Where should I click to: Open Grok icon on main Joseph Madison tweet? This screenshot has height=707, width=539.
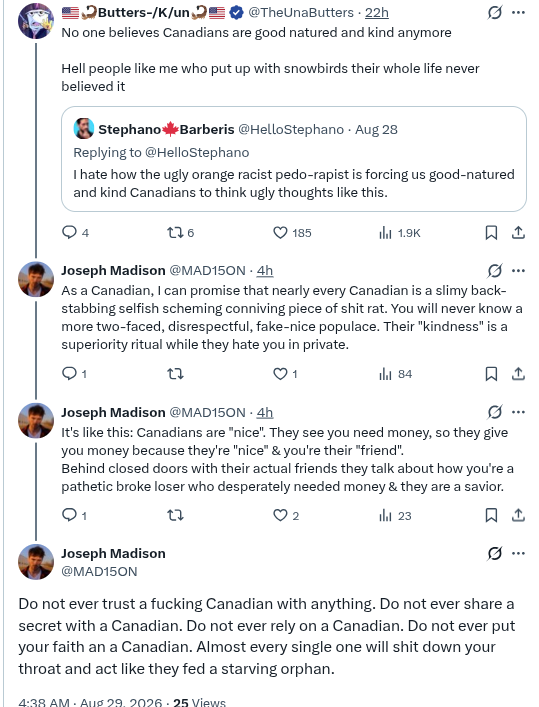pos(494,553)
